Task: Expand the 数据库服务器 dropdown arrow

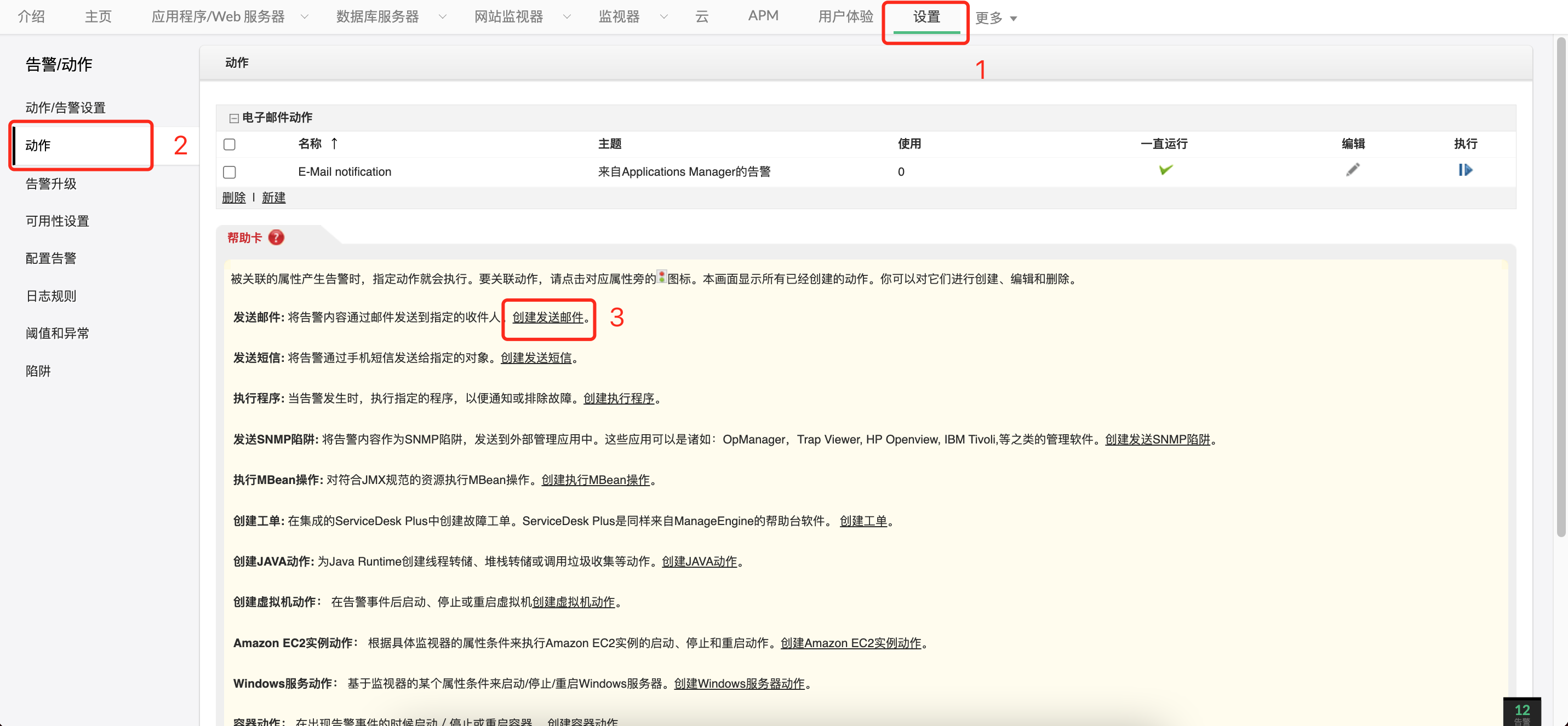Action: 443,17
